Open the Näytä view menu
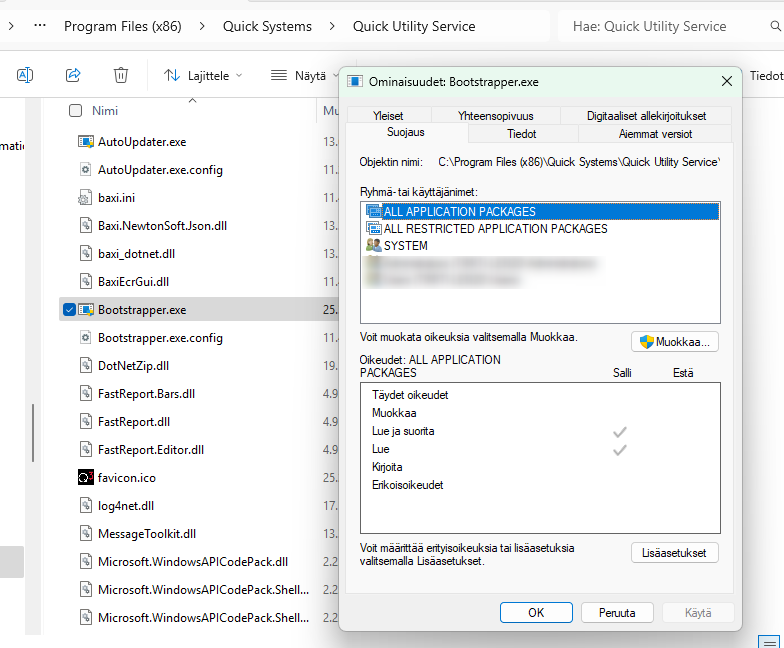 [303, 76]
